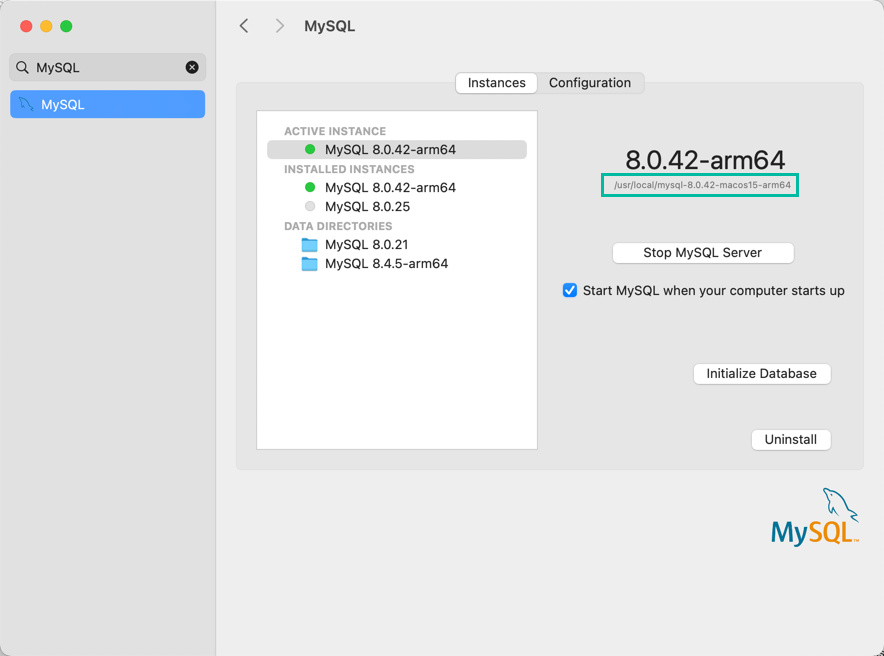Viewport: 884px width, 656px height.
Task: Select installed instance MySQL 8.0.42-arm64
Action: coord(390,188)
